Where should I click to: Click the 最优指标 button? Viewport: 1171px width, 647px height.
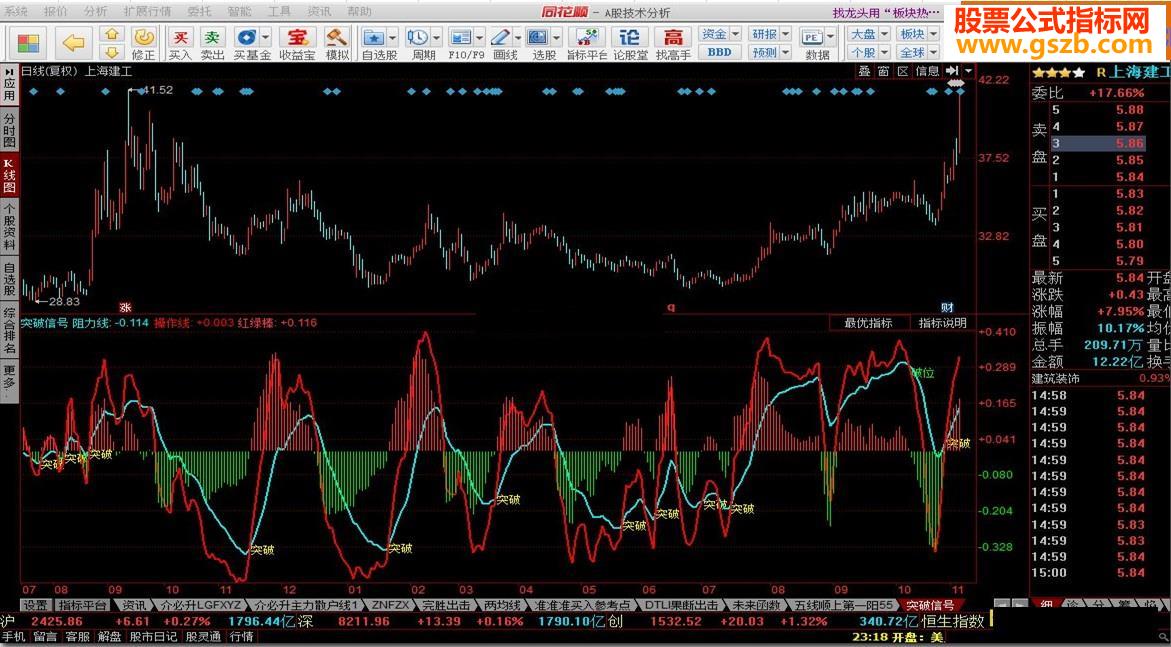[868, 323]
